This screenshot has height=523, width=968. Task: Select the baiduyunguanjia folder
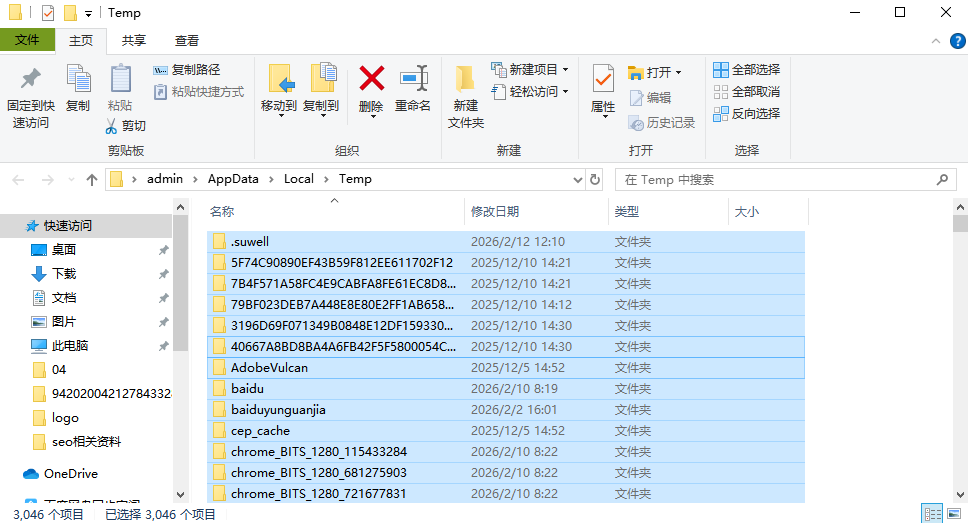pos(506,410)
